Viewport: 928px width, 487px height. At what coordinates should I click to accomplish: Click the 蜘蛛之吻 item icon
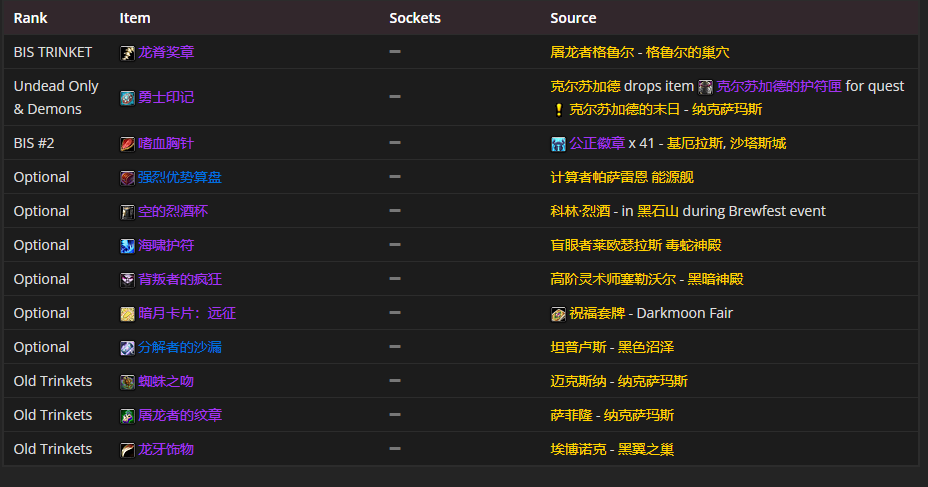(x=127, y=382)
